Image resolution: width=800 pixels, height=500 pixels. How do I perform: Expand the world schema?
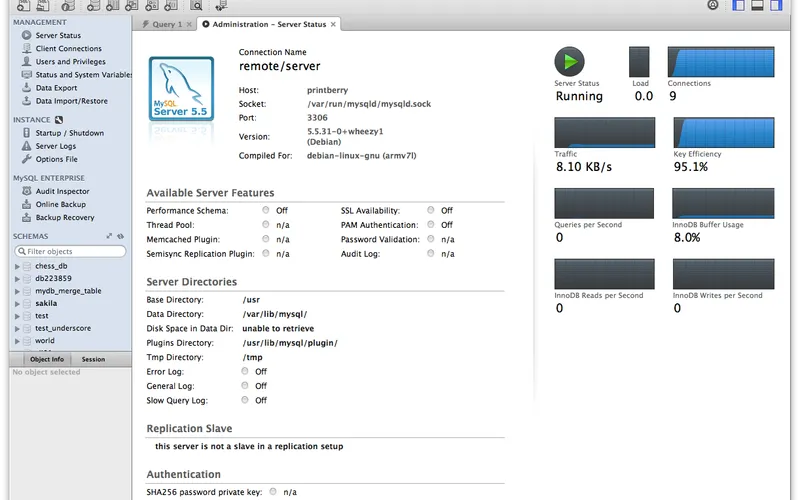point(17,340)
